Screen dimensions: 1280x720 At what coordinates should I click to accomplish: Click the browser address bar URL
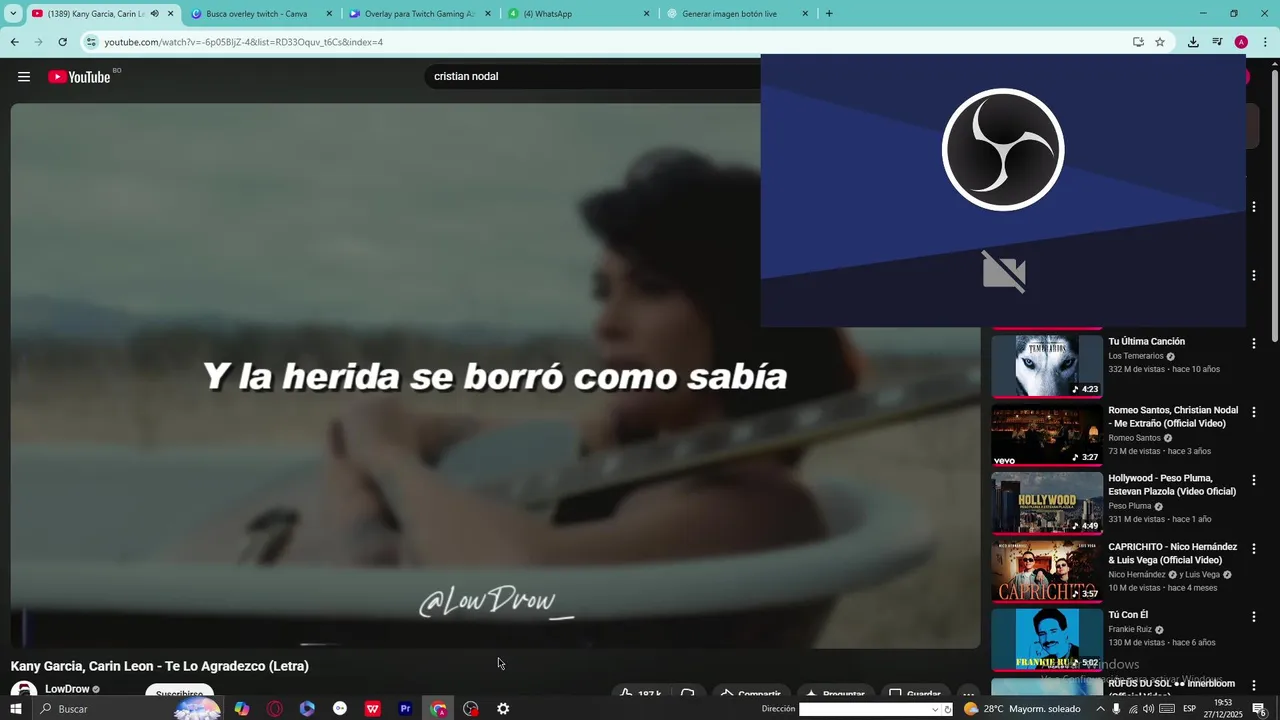pyautogui.click(x=243, y=42)
